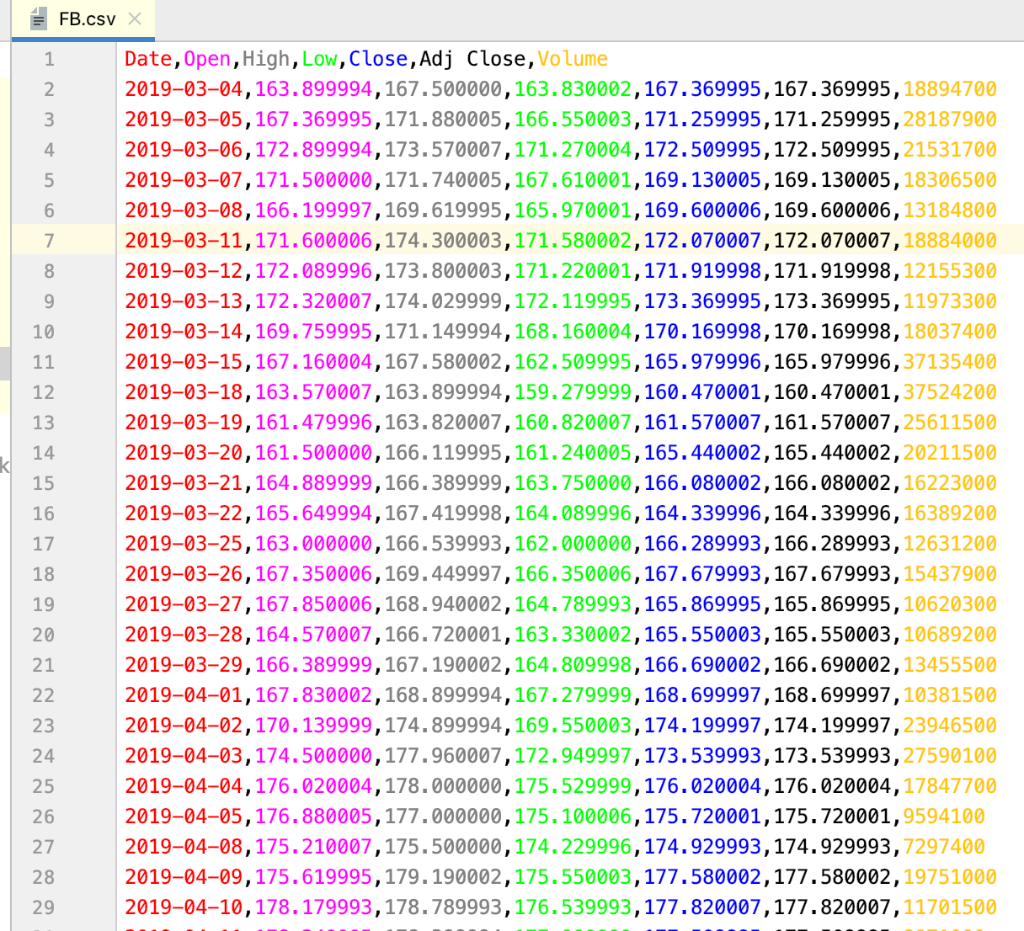Image resolution: width=1024 pixels, height=931 pixels.
Task: Click volume value 11701500
Action: [x=950, y=907]
